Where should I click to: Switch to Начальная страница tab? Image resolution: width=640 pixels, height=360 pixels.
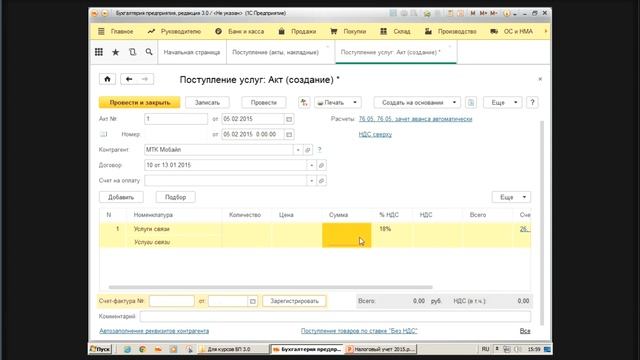coord(192,52)
